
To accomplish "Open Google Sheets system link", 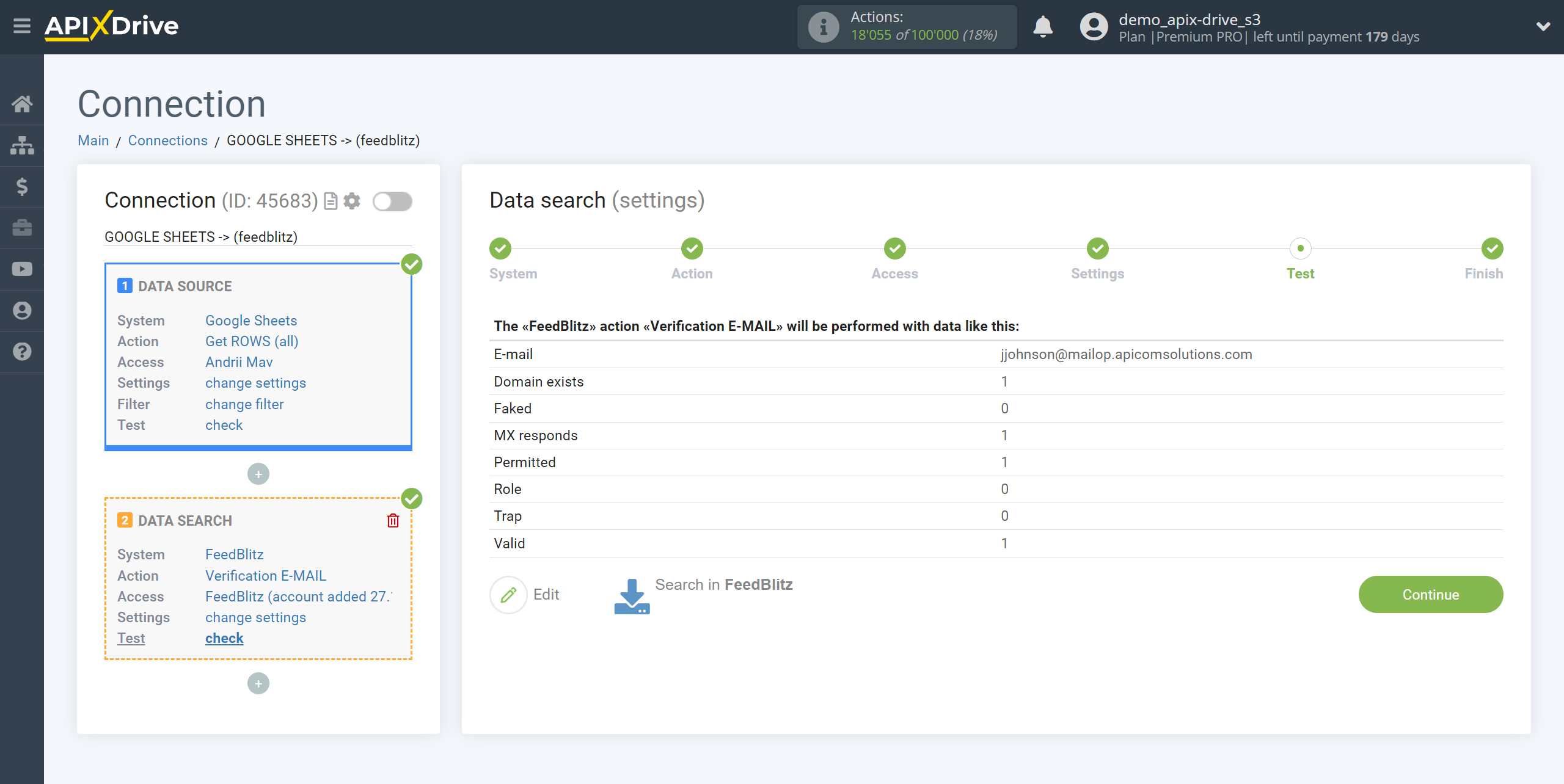I will [251, 321].
